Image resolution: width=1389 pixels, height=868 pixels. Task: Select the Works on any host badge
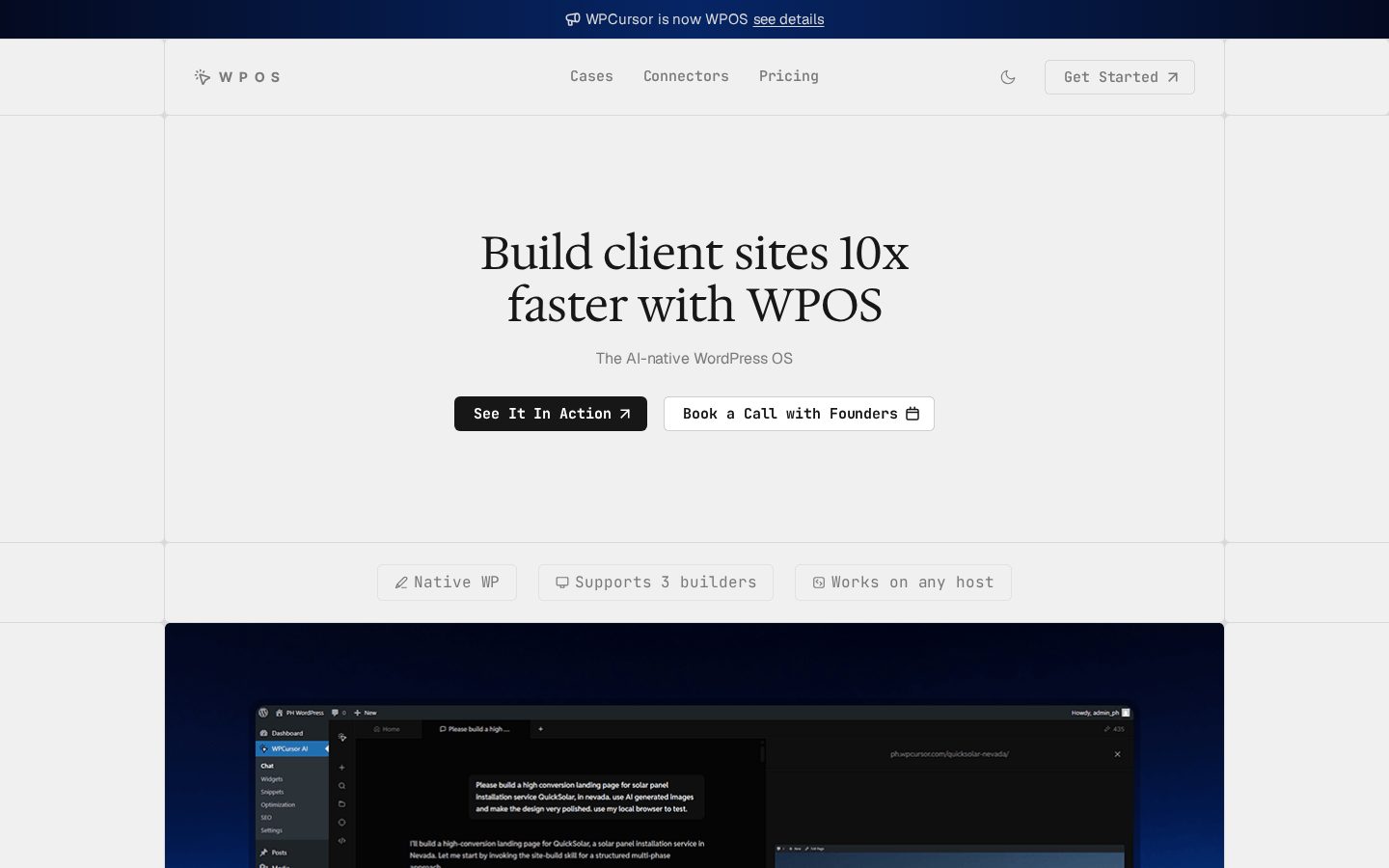[903, 583]
